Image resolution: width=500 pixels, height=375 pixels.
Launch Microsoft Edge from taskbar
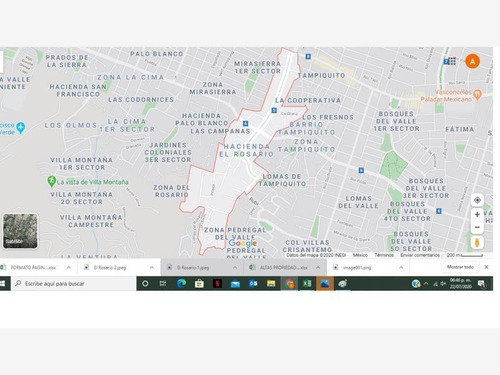pos(181,284)
